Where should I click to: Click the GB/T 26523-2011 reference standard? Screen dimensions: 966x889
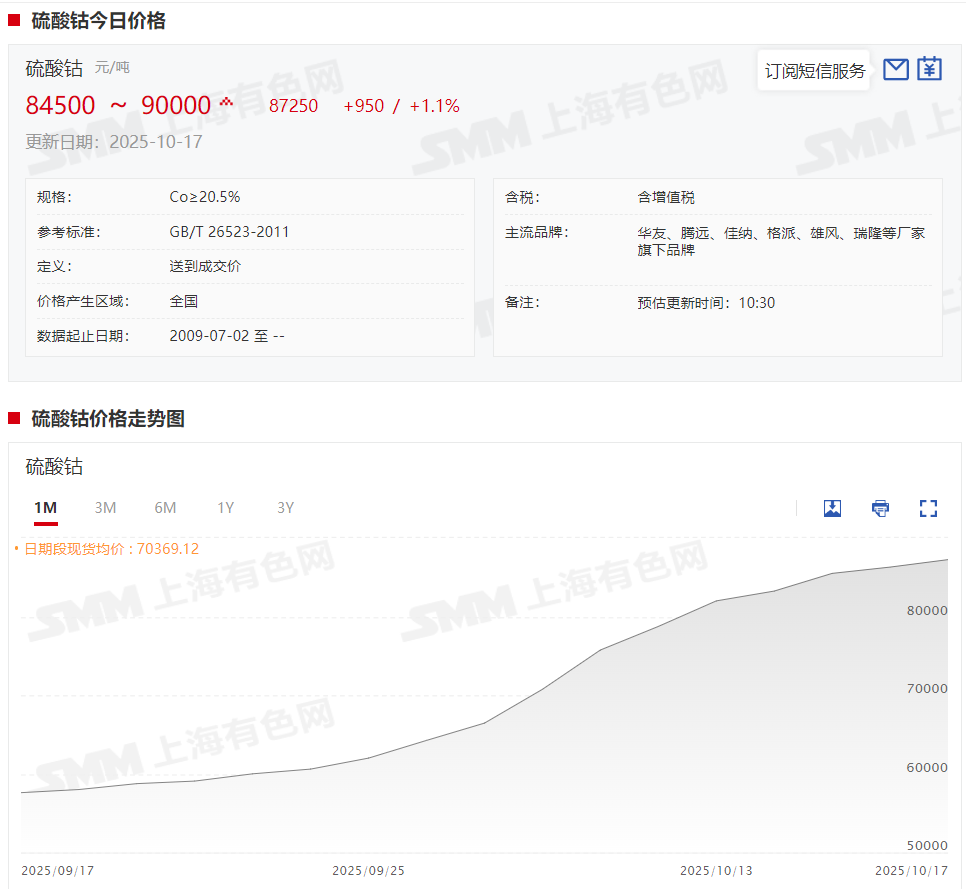(229, 232)
